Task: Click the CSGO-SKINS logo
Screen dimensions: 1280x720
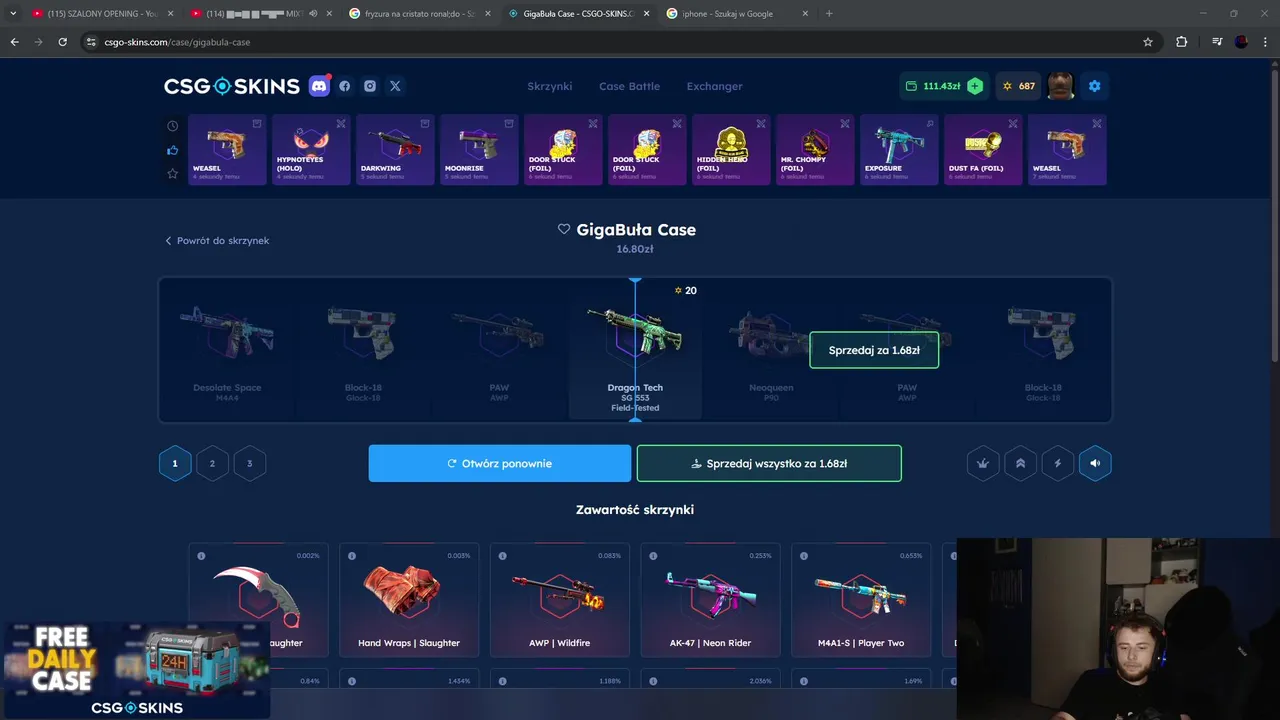Action: click(x=232, y=86)
